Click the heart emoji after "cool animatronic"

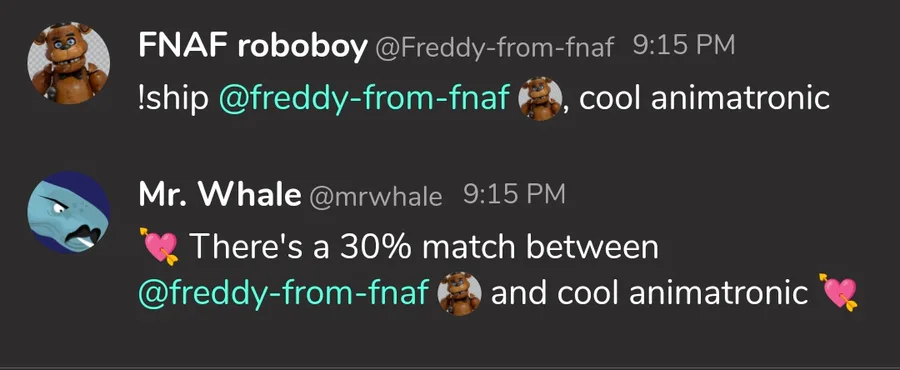tap(840, 293)
